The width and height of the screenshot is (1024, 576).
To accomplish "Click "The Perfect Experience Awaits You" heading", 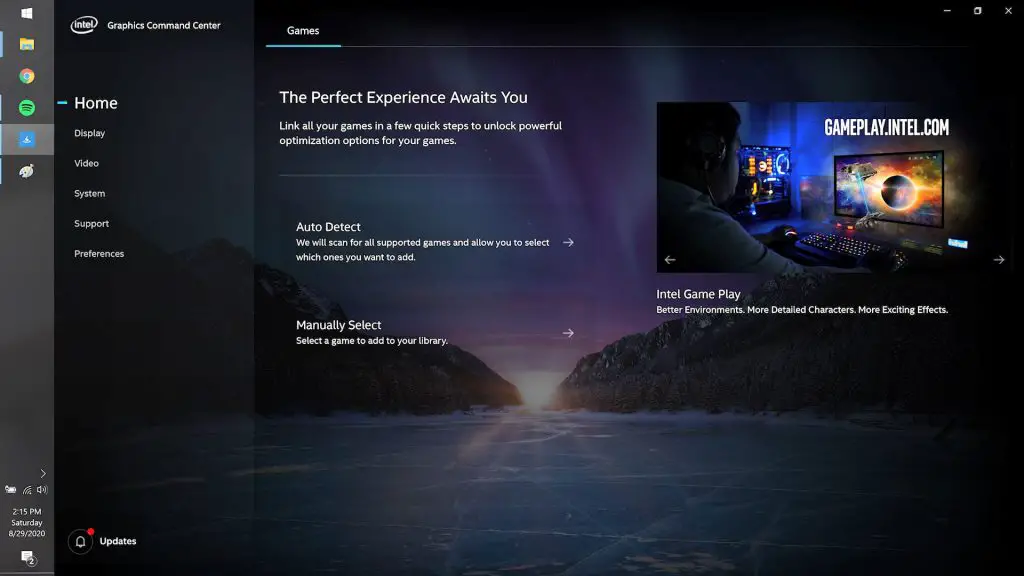I will [x=404, y=97].
